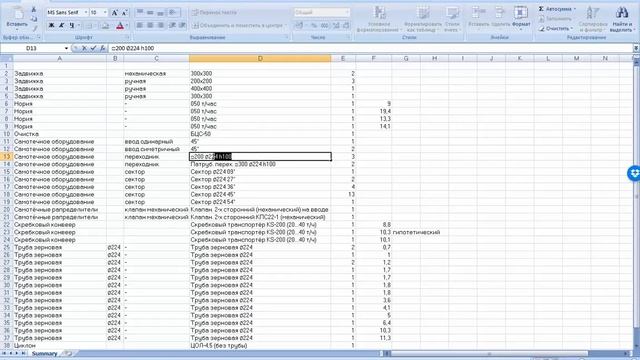The width and height of the screenshot is (640, 360).
Task: Apply the red Font Color button
Action: 120,25
